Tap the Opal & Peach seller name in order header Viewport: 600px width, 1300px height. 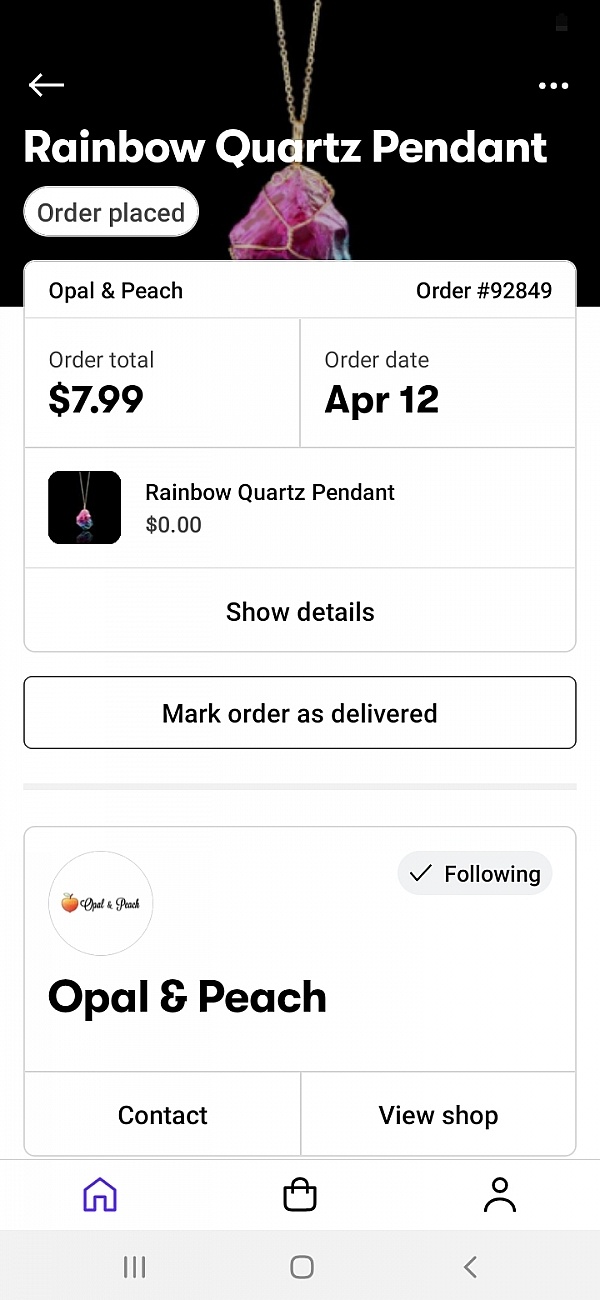[116, 291]
